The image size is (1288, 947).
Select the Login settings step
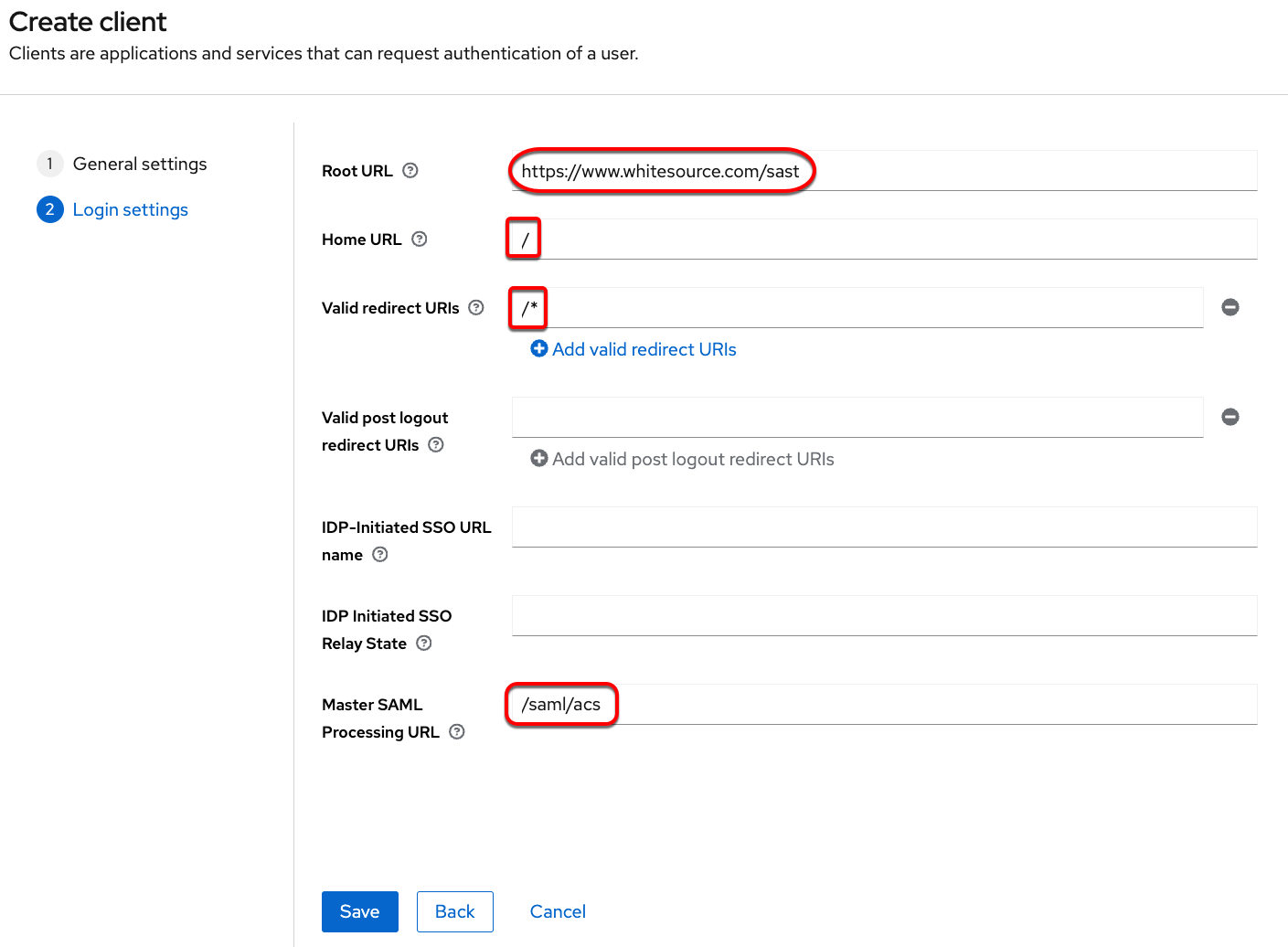tap(130, 209)
